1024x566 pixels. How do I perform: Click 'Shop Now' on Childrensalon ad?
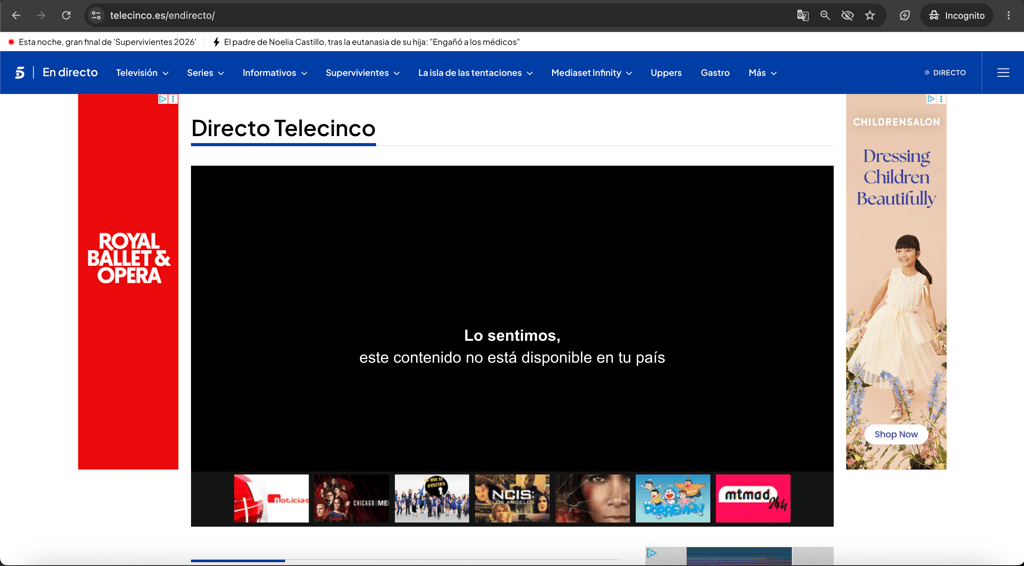(896, 434)
